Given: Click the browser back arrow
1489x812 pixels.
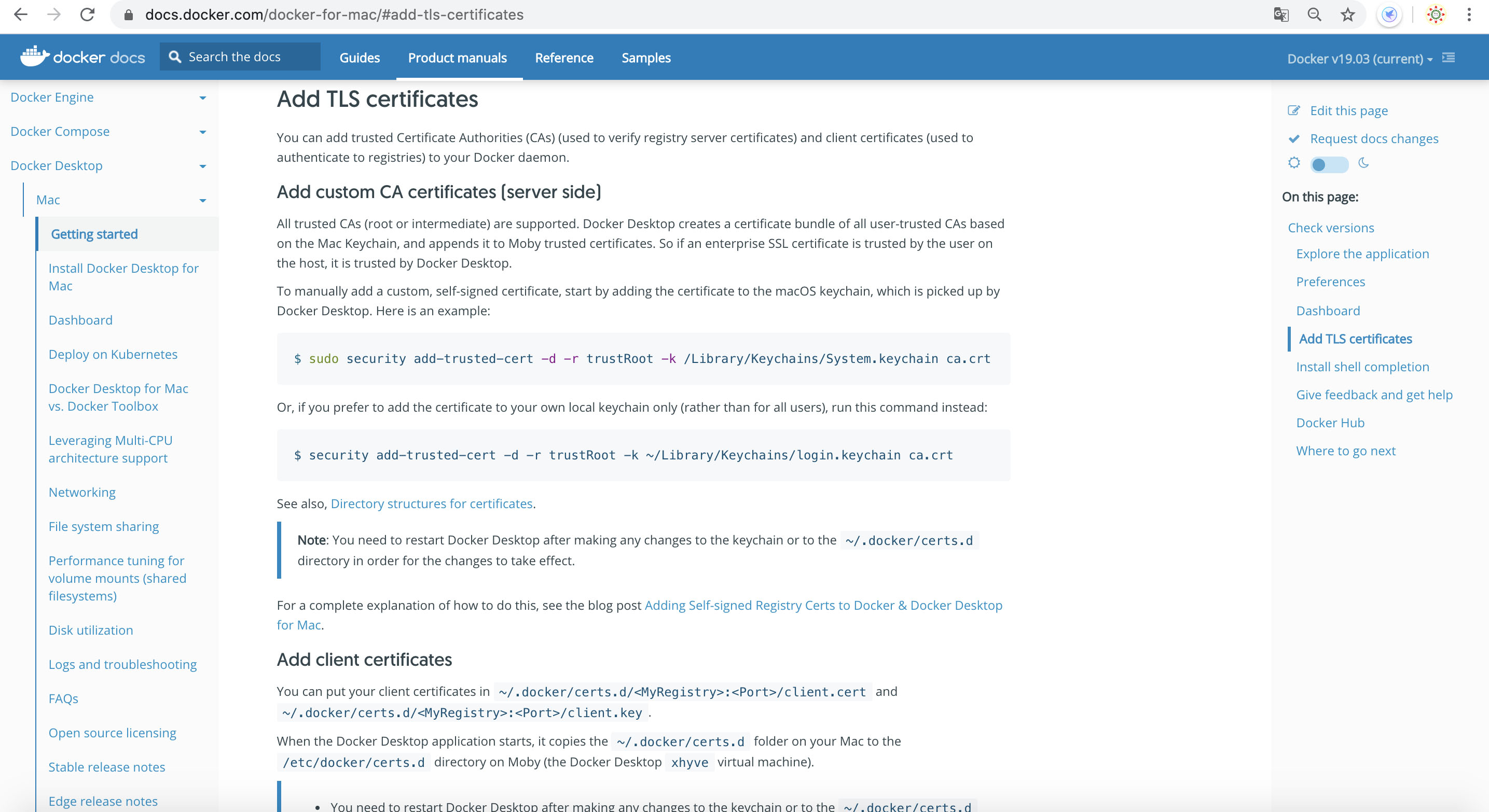Looking at the screenshot, I should click(20, 15).
